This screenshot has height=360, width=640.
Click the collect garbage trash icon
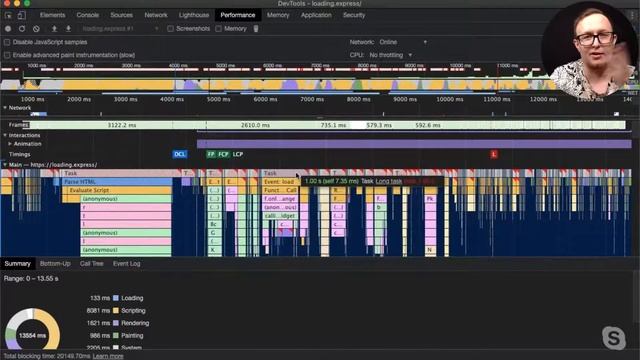[256, 29]
